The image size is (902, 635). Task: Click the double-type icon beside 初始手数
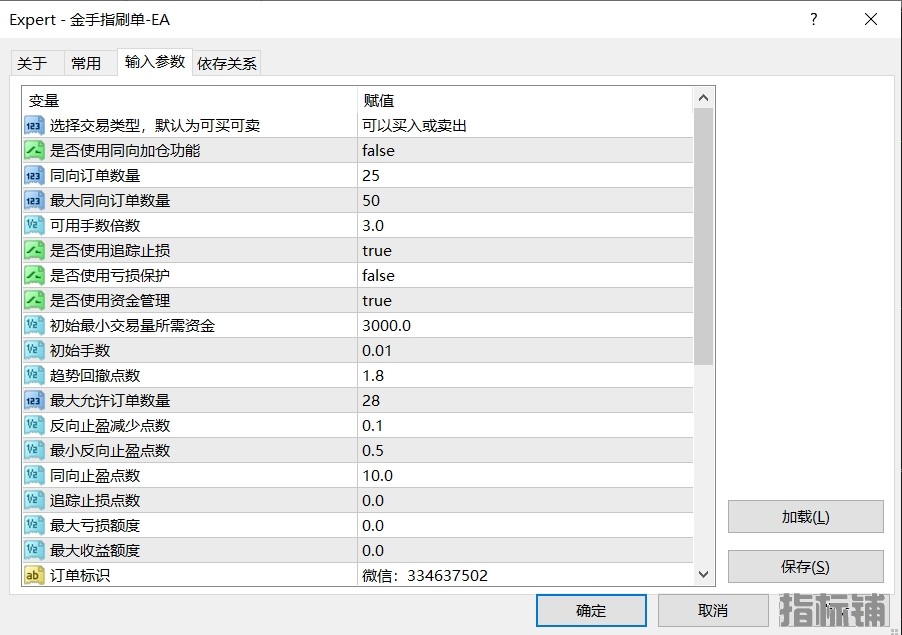[34, 350]
